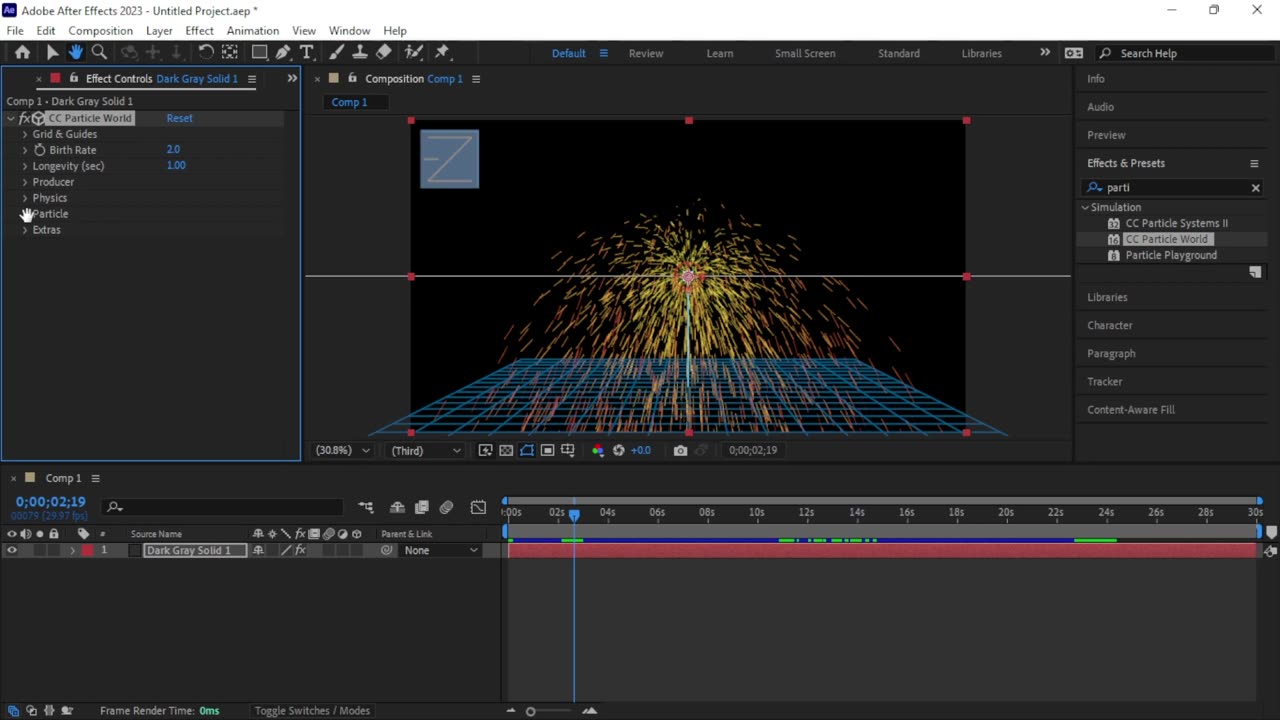Toggle the Composition panel lock
This screenshot has height=720, width=1280.
(353, 78)
